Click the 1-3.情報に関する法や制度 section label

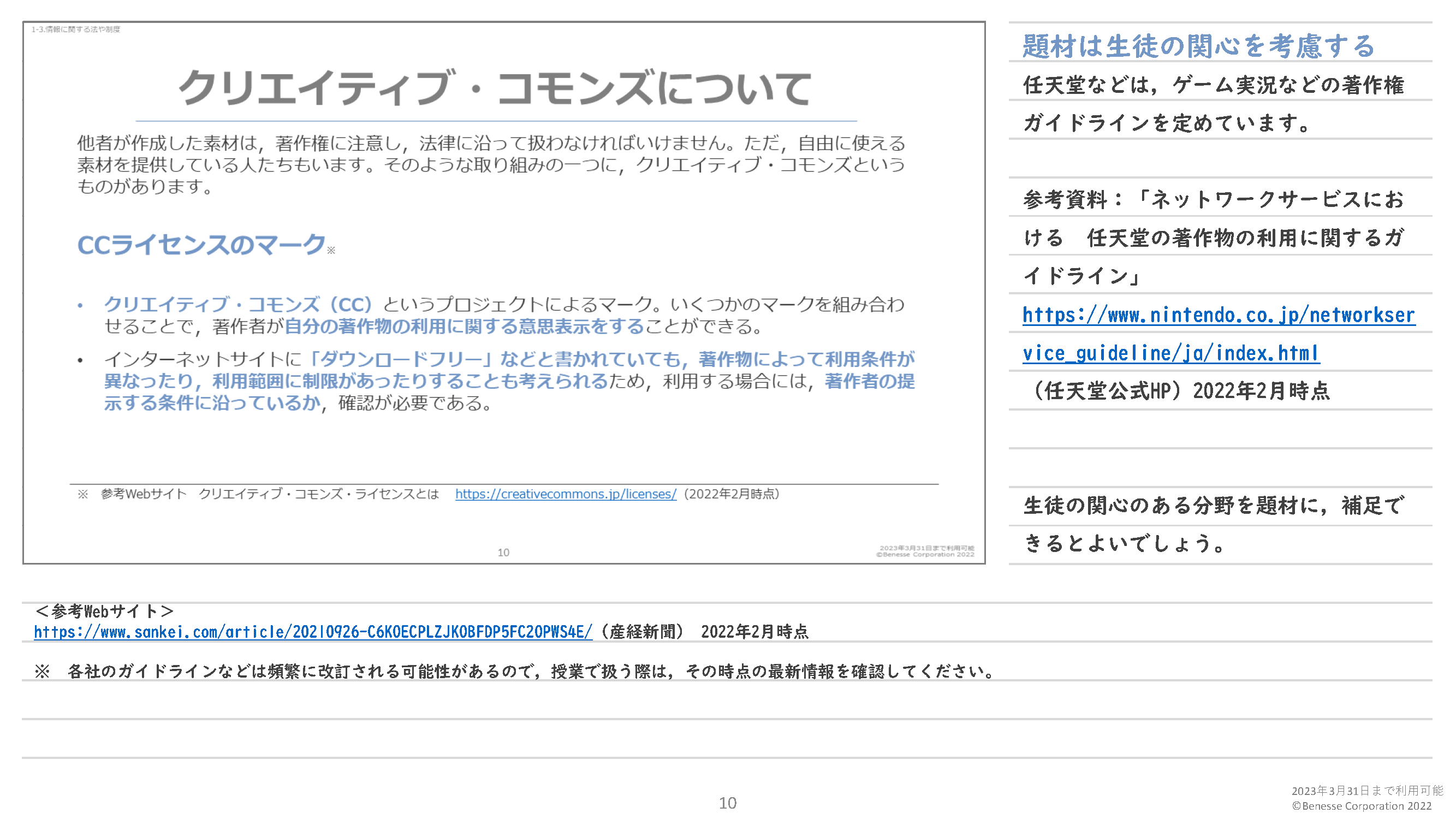76,29
